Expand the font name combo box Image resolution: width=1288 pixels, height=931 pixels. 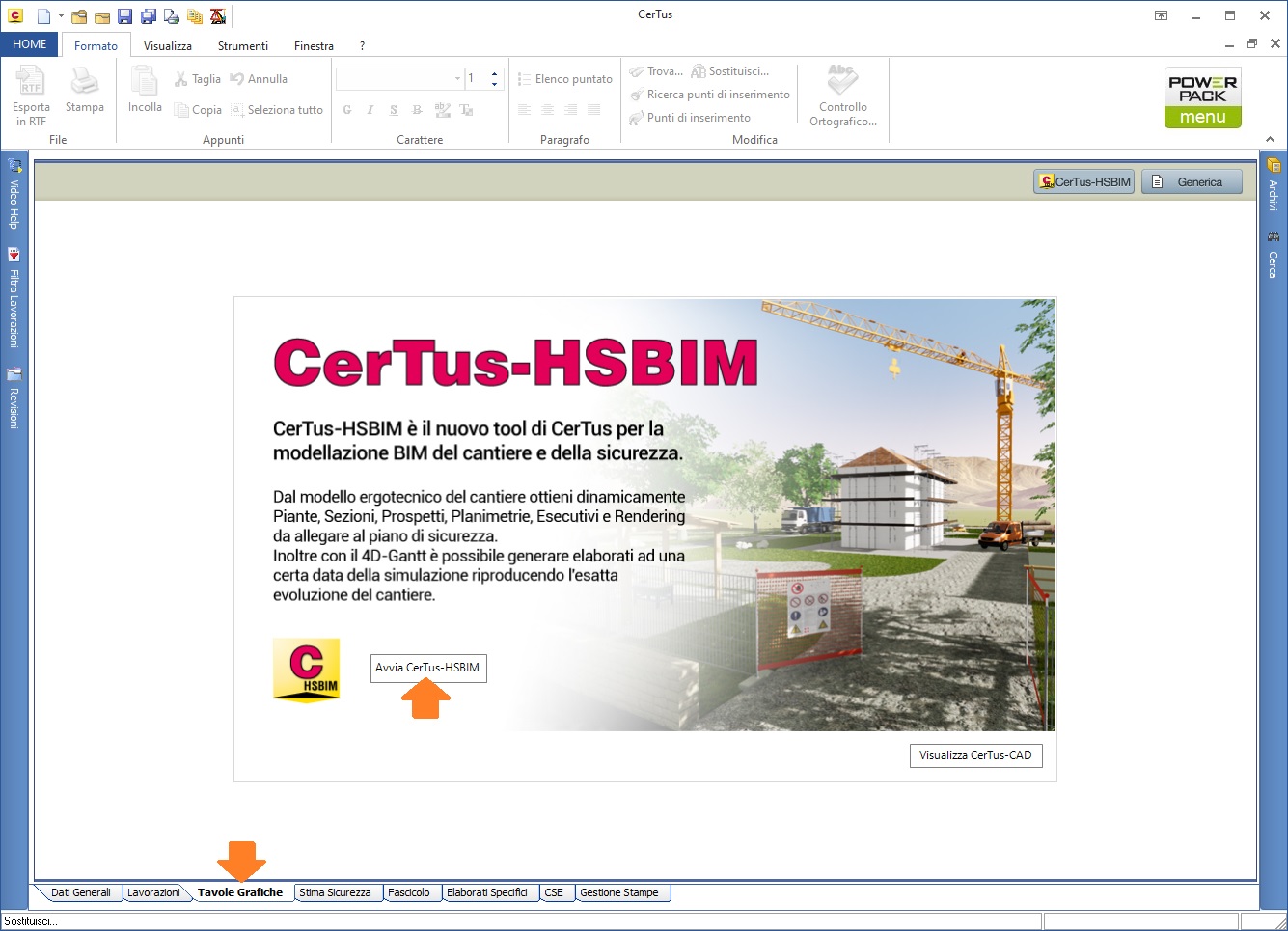click(x=457, y=79)
